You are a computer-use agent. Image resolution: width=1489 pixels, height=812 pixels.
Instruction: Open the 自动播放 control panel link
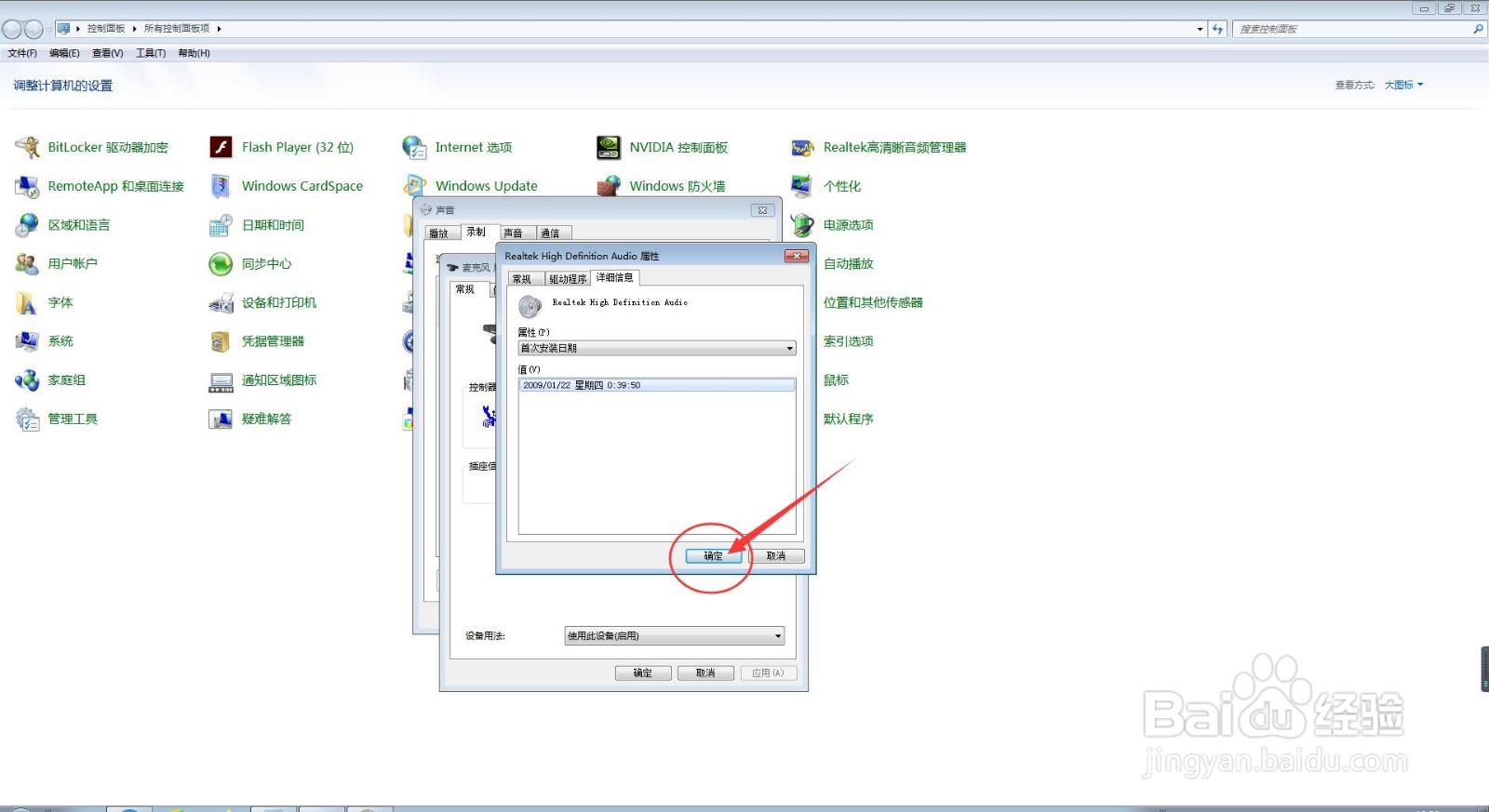[x=849, y=264]
